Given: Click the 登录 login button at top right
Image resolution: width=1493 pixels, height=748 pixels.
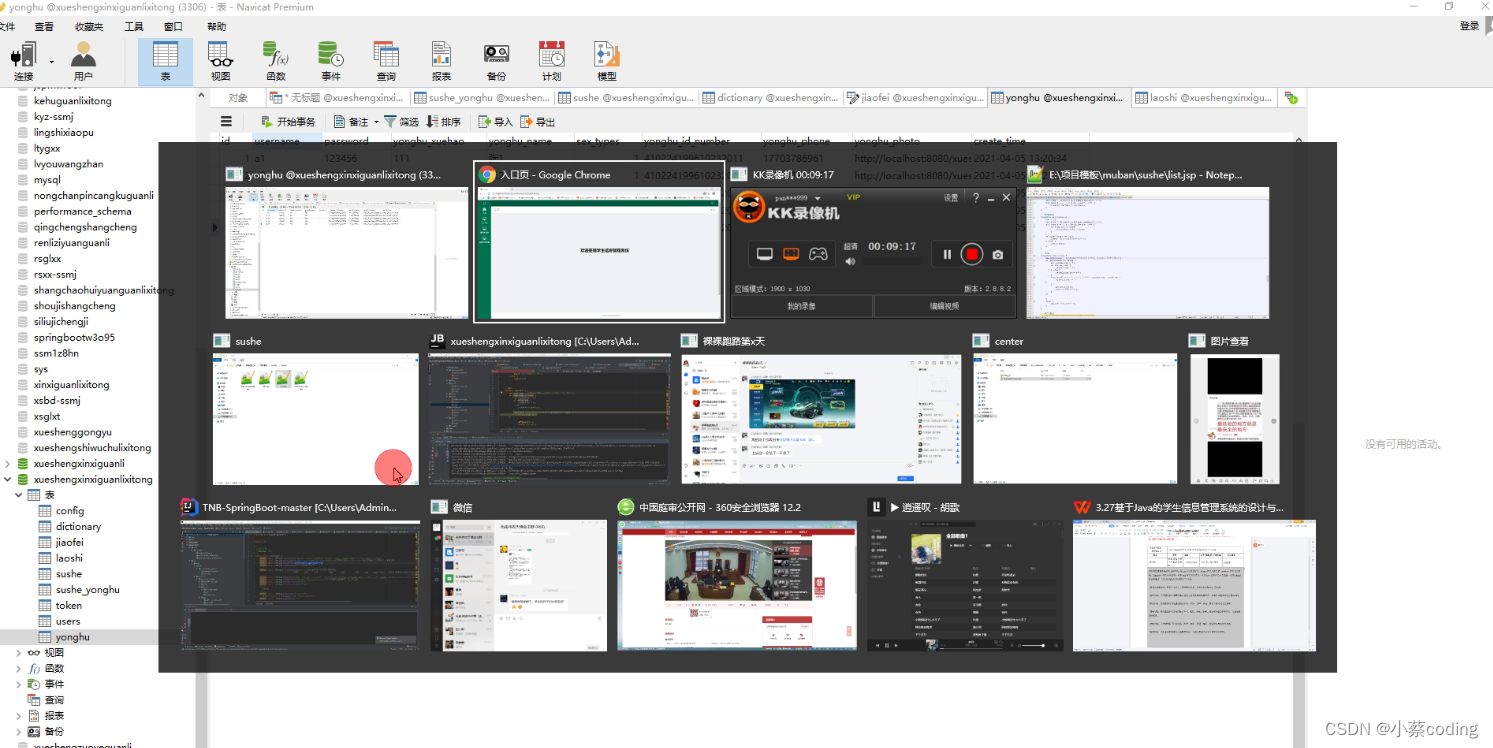Looking at the screenshot, I should 1469,27.
